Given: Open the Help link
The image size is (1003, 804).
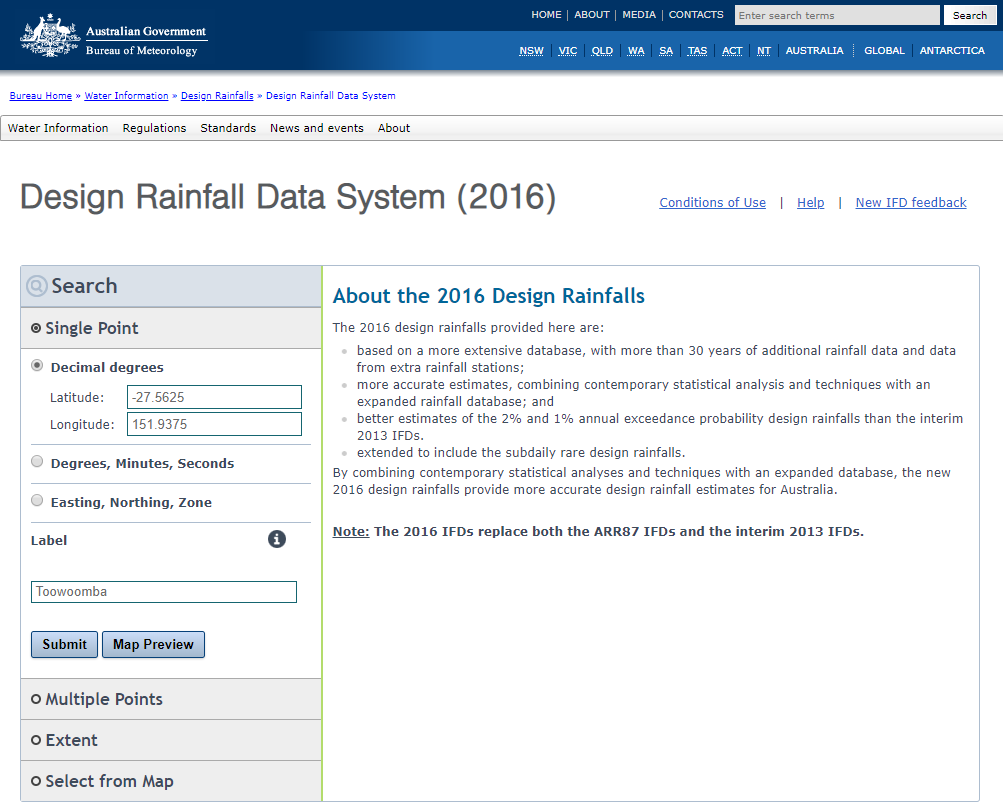Looking at the screenshot, I should point(810,203).
